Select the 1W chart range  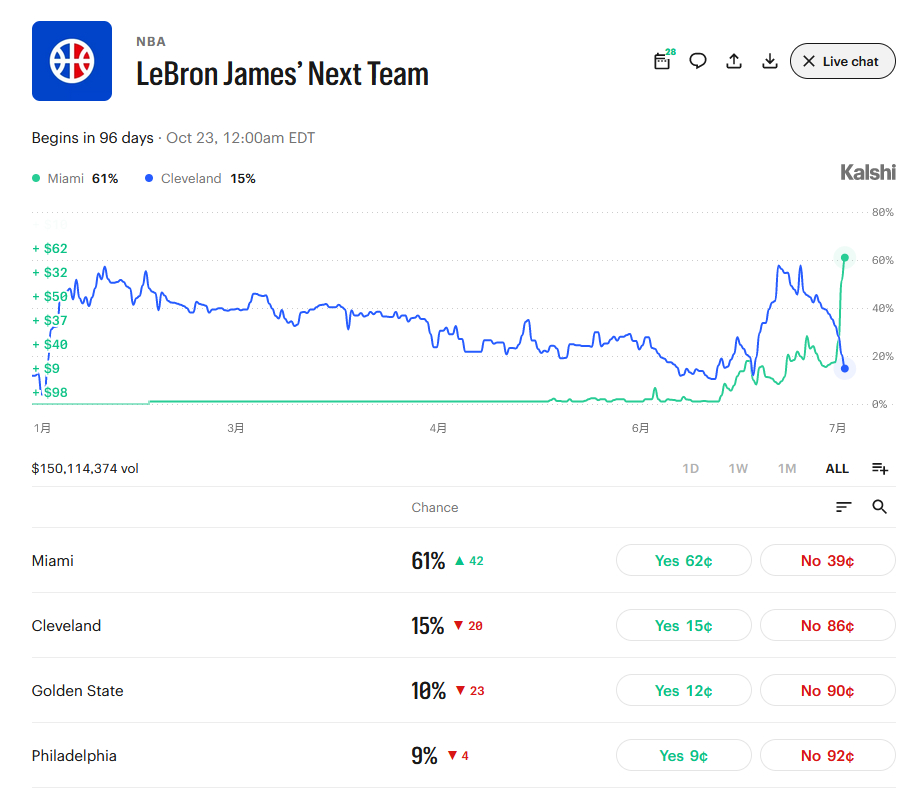738,468
